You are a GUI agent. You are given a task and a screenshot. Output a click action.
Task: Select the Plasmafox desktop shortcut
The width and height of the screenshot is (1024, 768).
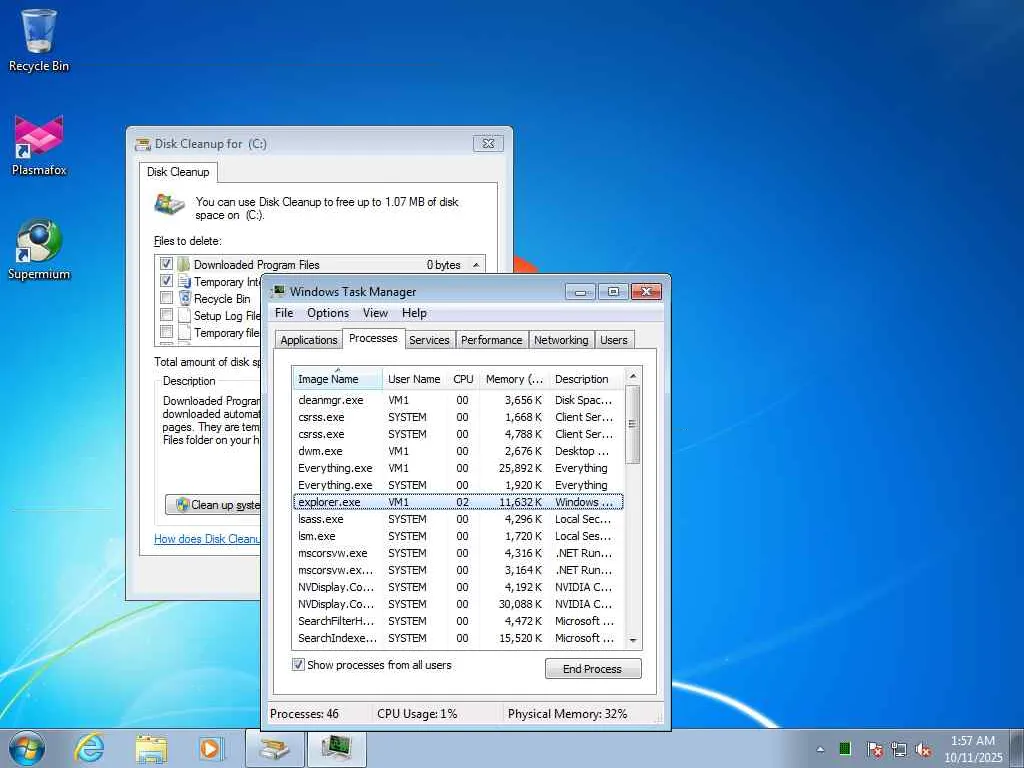[x=39, y=145]
